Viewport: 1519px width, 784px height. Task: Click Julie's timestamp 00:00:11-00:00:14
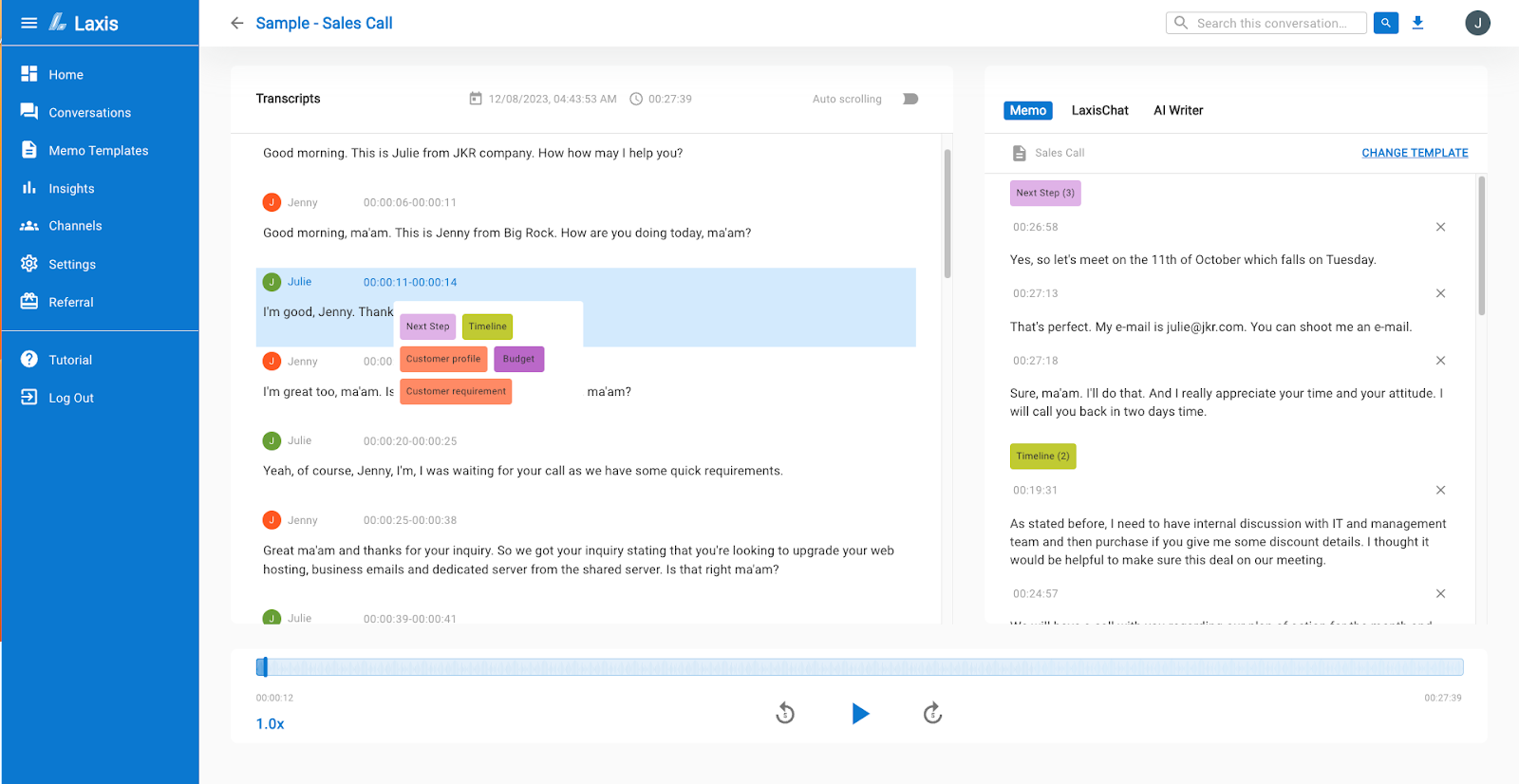(410, 282)
